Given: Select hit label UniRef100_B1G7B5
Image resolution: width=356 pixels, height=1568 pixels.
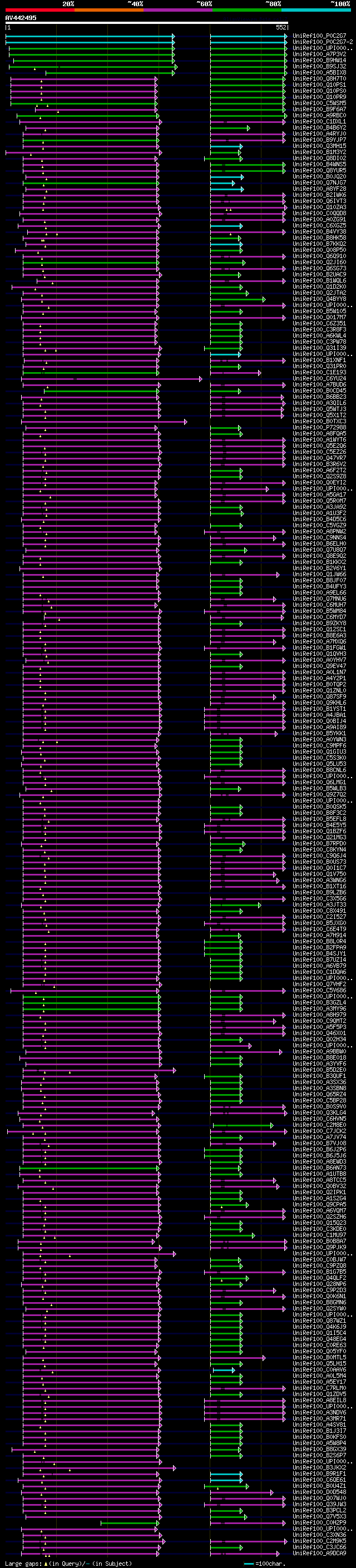Looking at the screenshot, I should click(x=319, y=1272).
